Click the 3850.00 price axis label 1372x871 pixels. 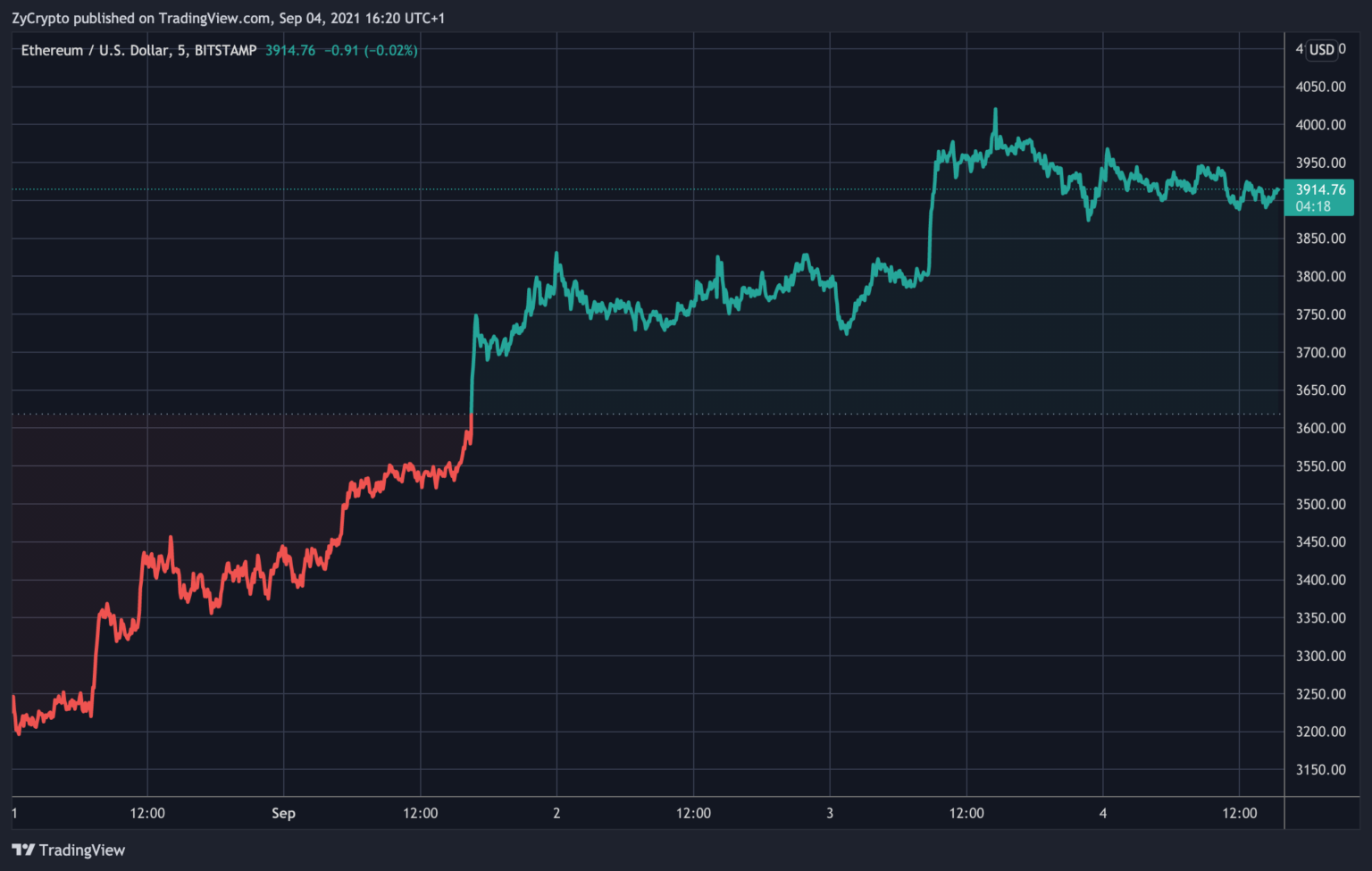(1320, 239)
